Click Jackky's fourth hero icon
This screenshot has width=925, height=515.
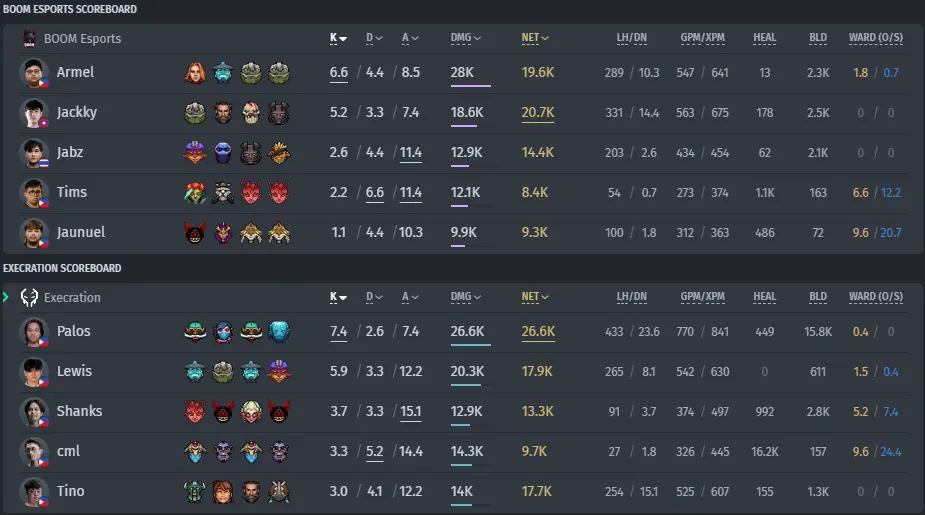279,113
